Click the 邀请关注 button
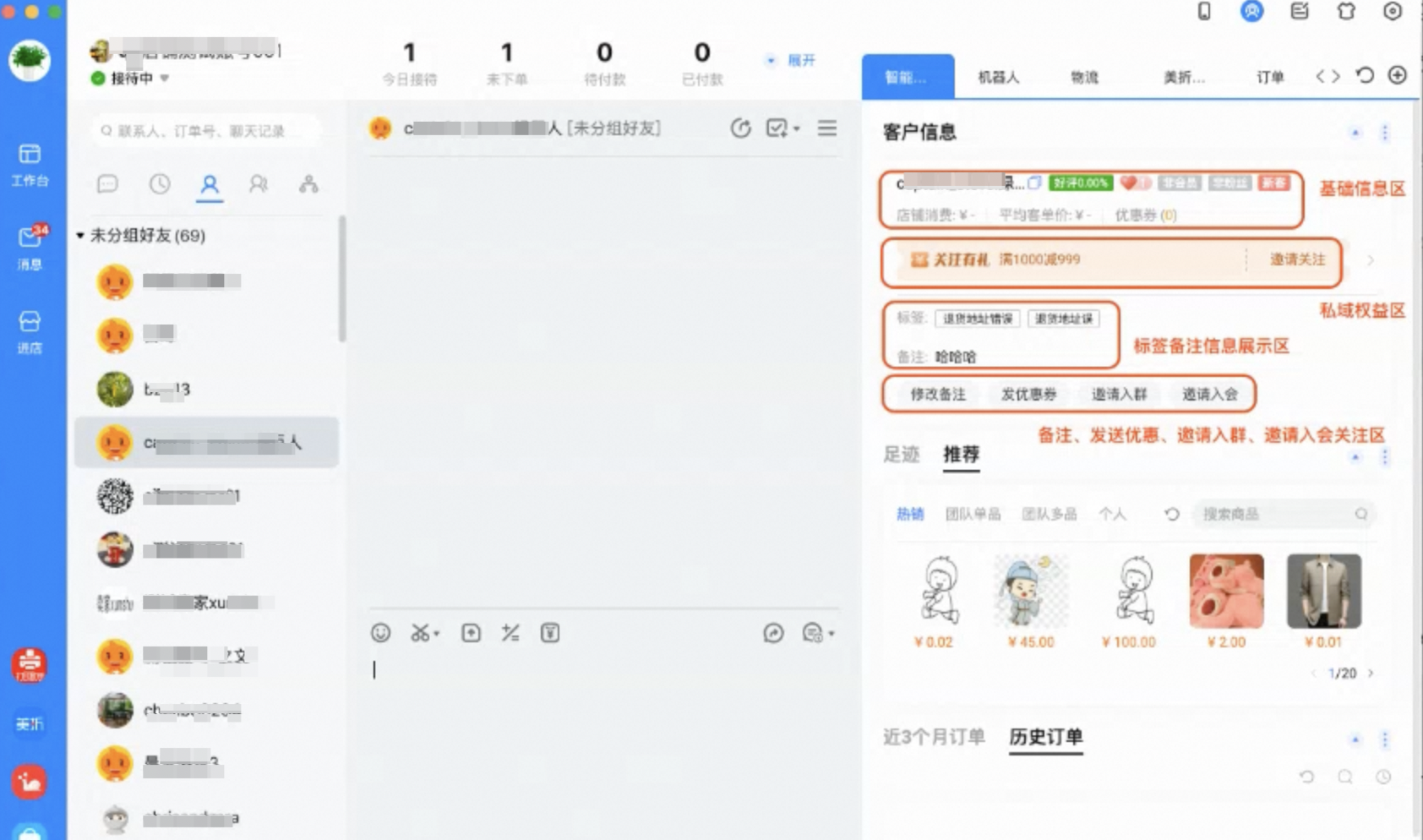The width and height of the screenshot is (1423, 840). tap(1298, 259)
